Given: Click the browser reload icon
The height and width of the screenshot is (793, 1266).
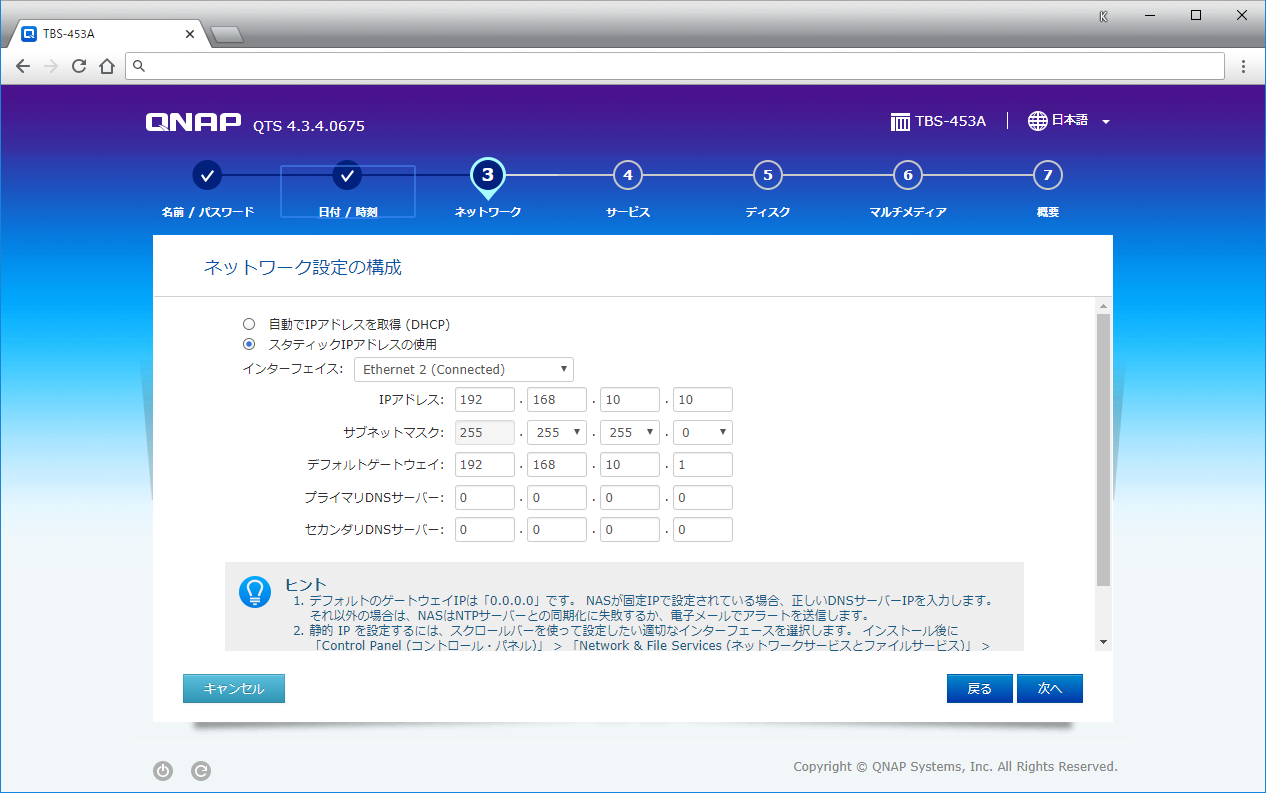Looking at the screenshot, I should (x=79, y=67).
